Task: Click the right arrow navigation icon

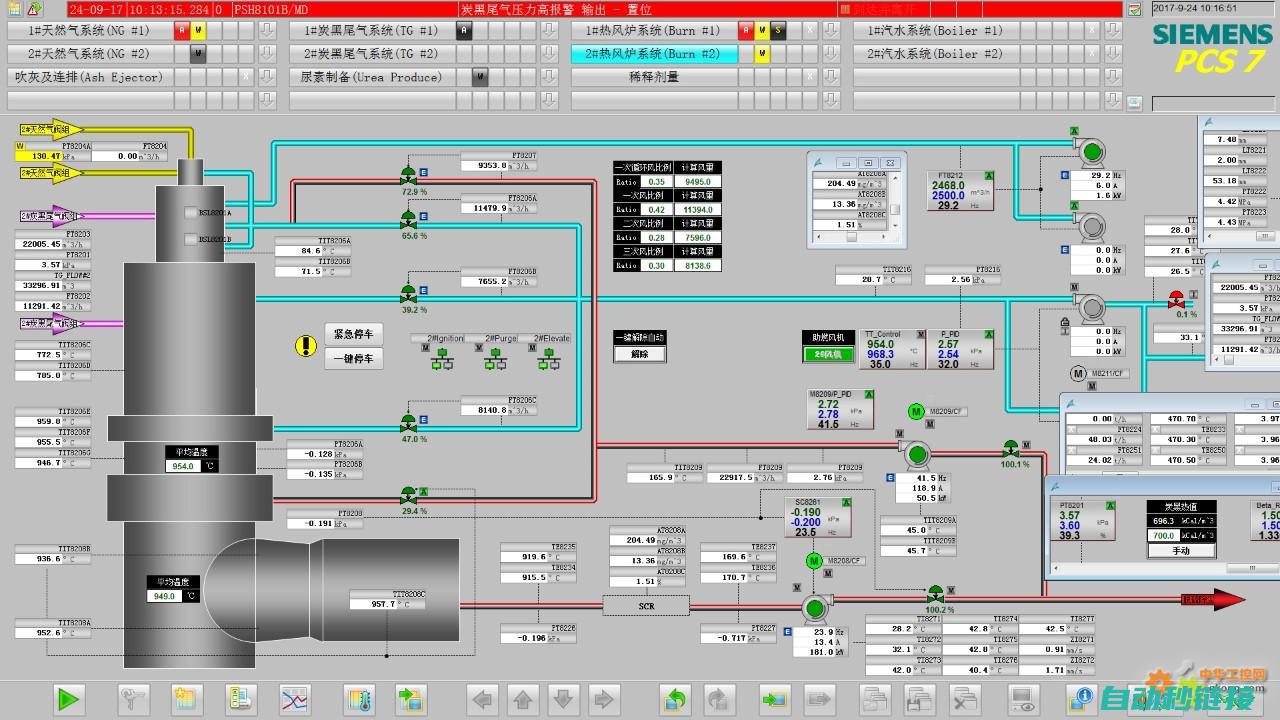Action: coord(602,698)
